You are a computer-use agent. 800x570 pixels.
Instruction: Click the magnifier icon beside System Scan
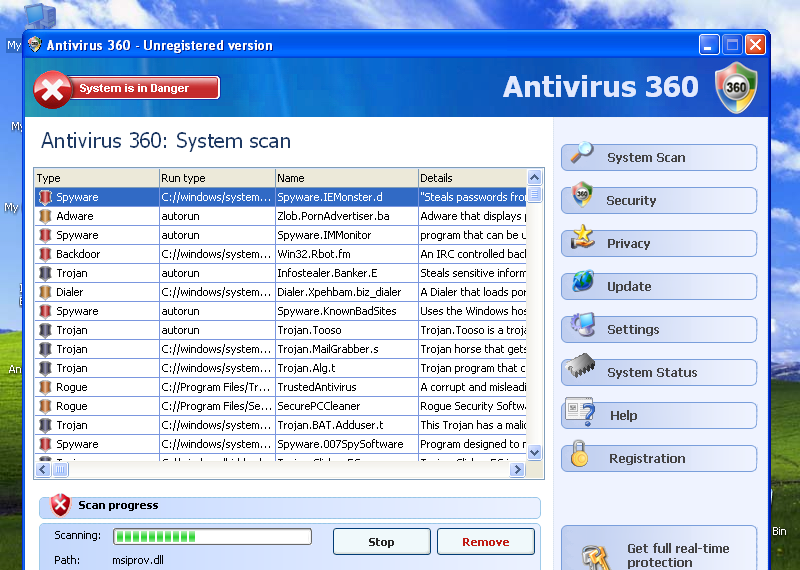[582, 153]
